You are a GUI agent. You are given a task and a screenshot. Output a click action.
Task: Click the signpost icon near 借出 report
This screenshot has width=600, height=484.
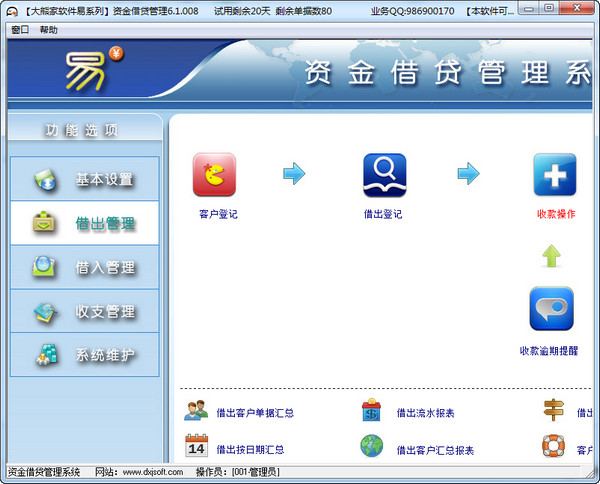point(553,410)
